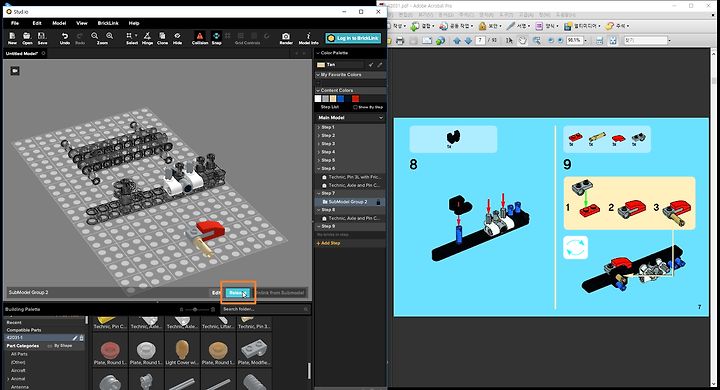Click the Acrobat page number field

coord(480,40)
